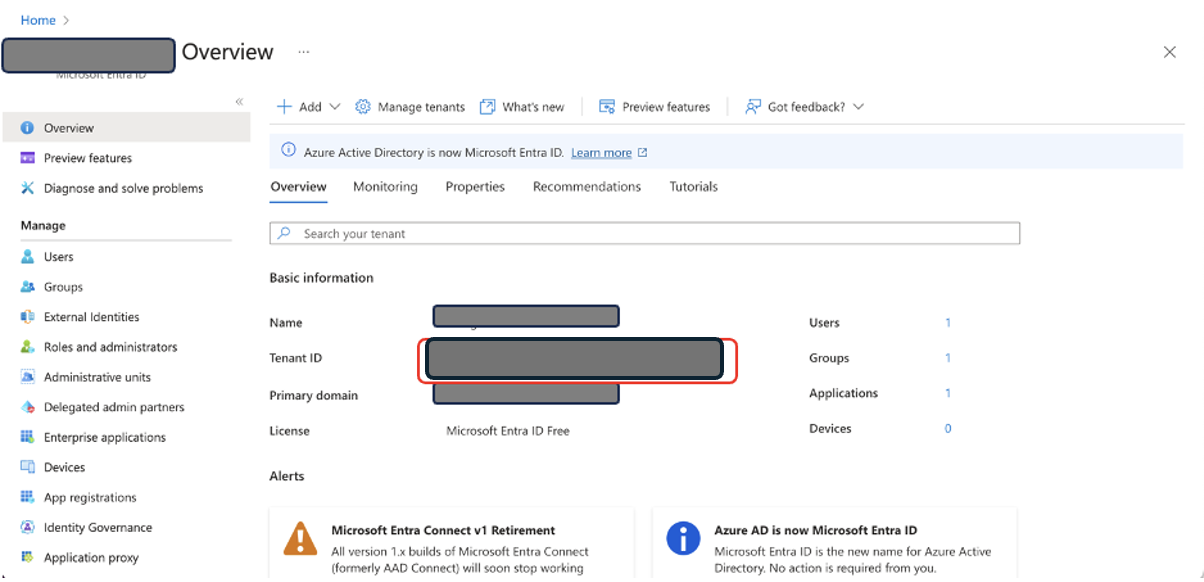Image resolution: width=1204 pixels, height=582 pixels.
Task: View the Groups count link
Action: pos(947,357)
